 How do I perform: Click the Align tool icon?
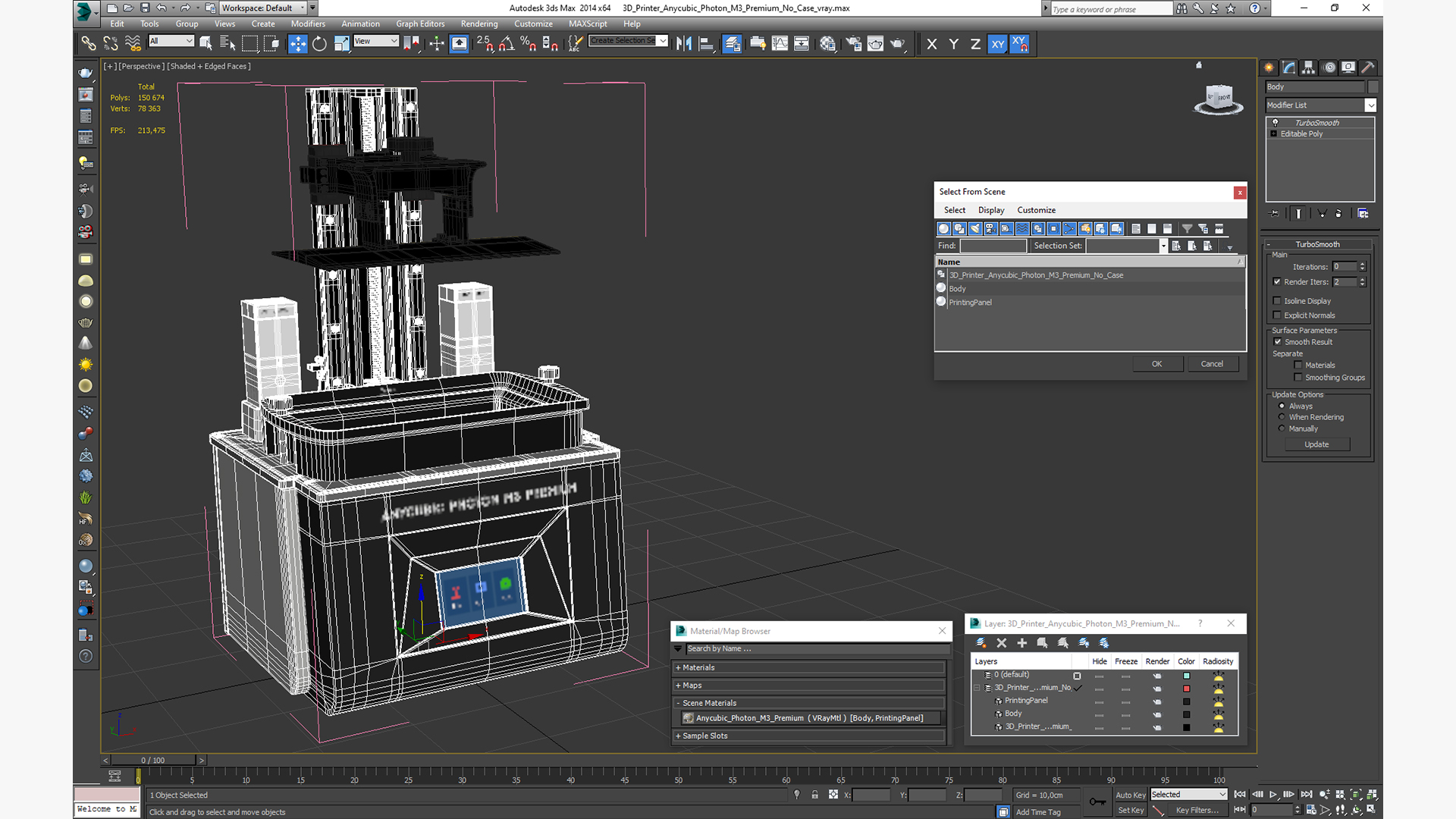pos(705,44)
